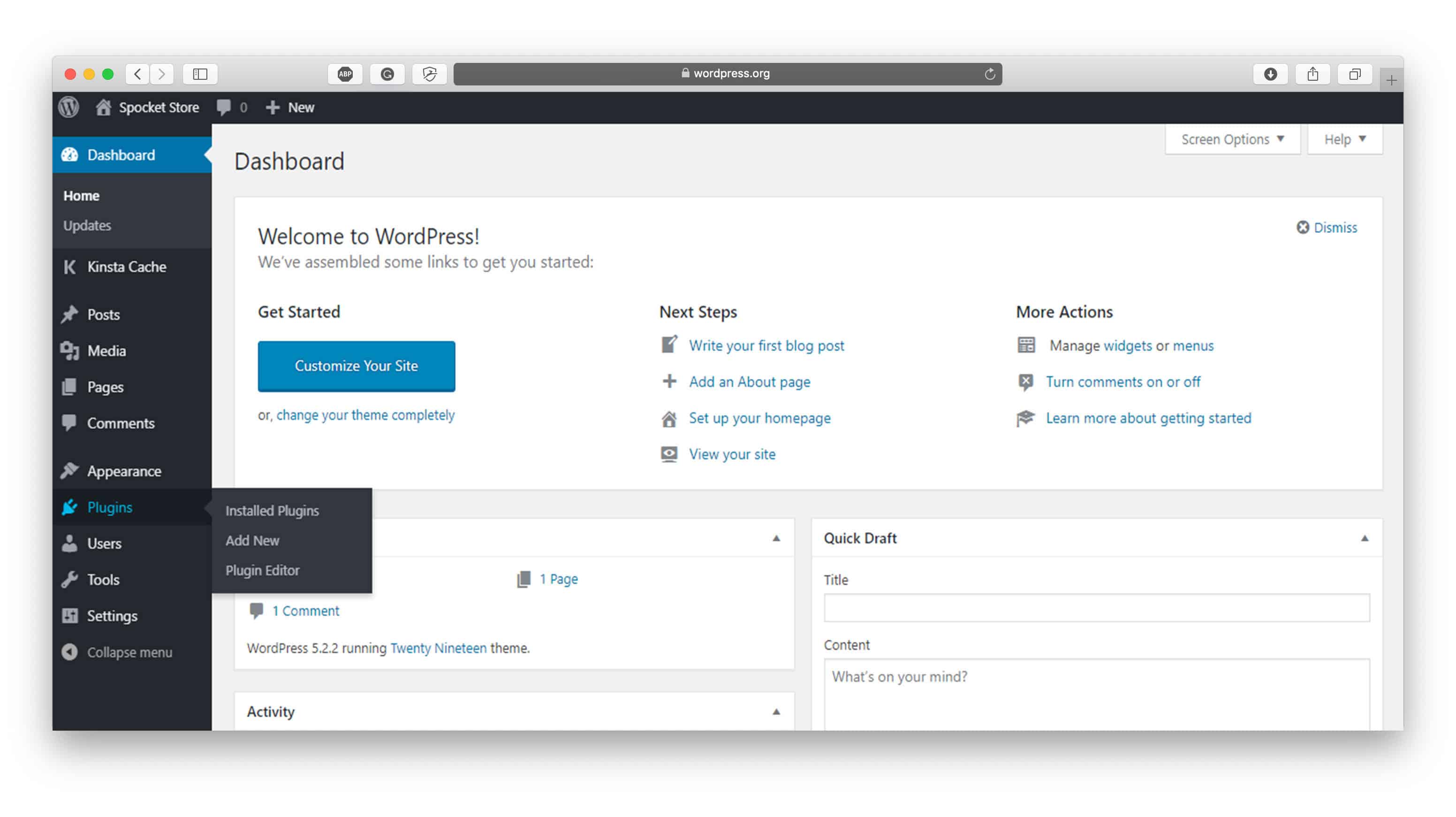
Task: Dismiss the welcome panel
Action: [x=1326, y=227]
